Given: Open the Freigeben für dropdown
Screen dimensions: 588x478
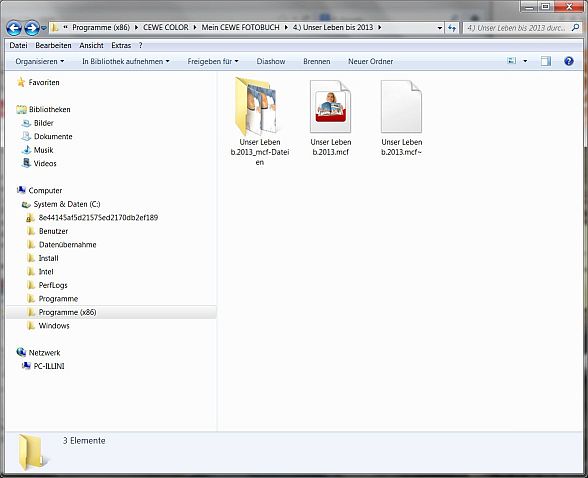Looking at the screenshot, I should [x=213, y=61].
